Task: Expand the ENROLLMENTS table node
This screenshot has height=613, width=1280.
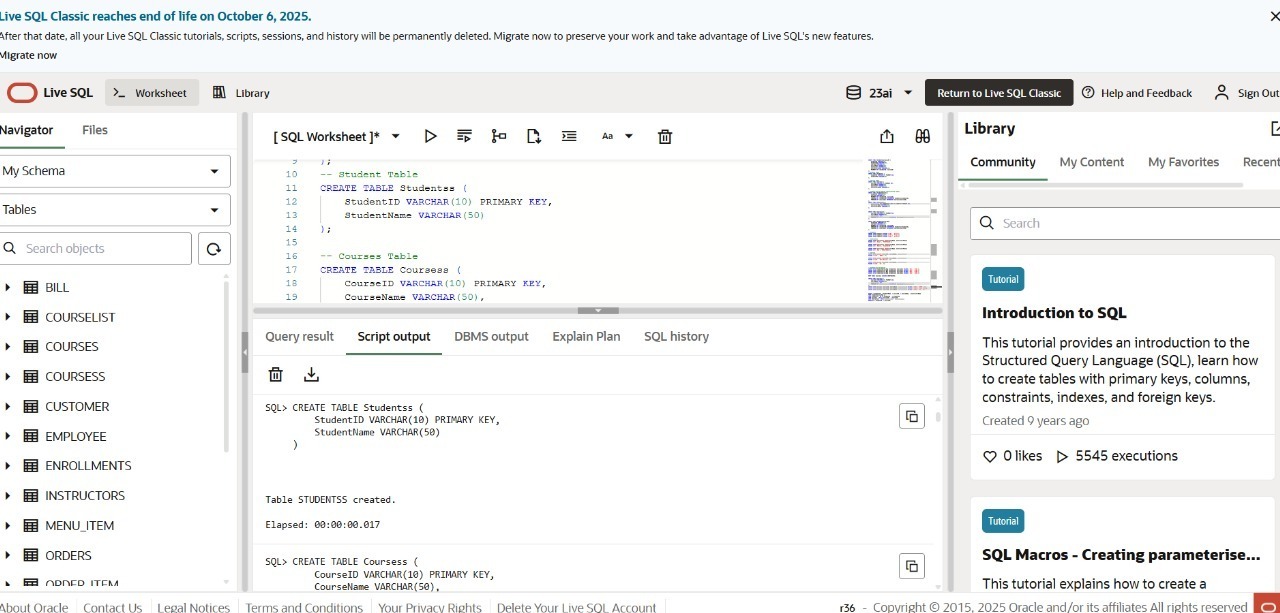Action: point(8,466)
